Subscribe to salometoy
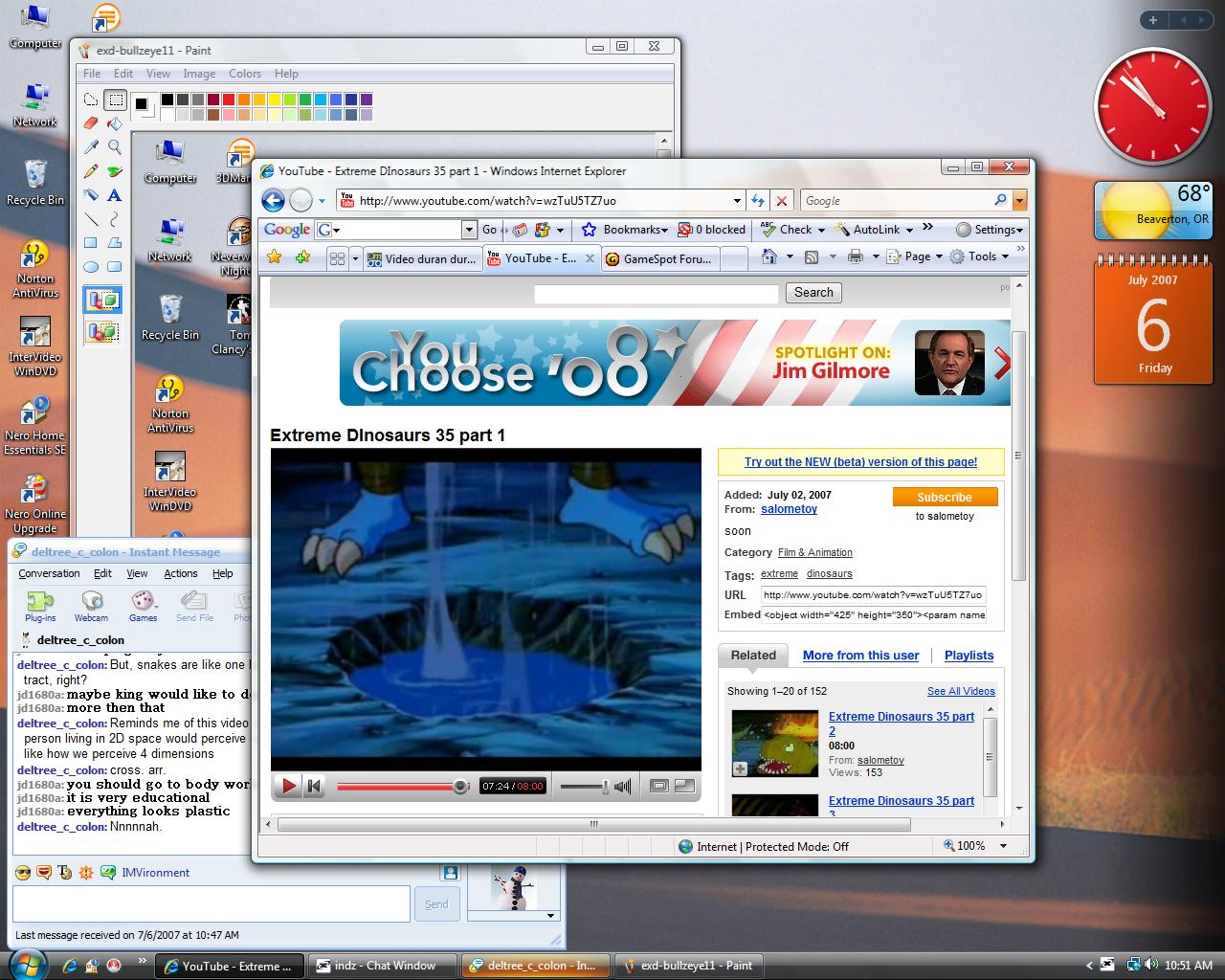The image size is (1225, 980). pos(945,497)
